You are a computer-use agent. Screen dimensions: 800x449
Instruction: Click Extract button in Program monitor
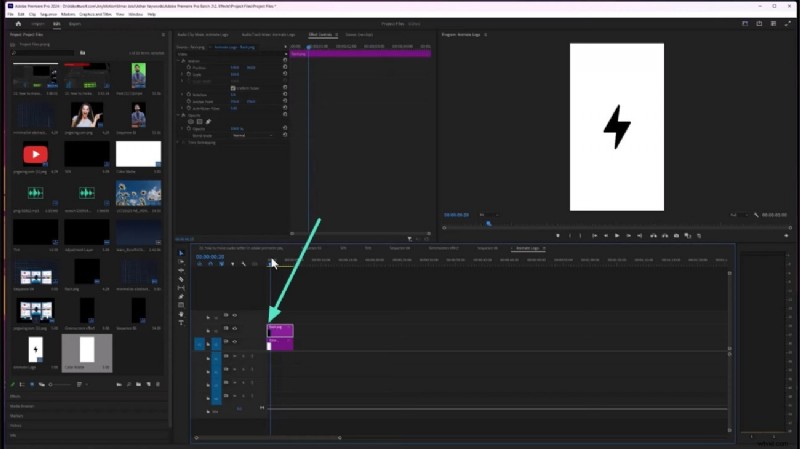(x=665, y=236)
